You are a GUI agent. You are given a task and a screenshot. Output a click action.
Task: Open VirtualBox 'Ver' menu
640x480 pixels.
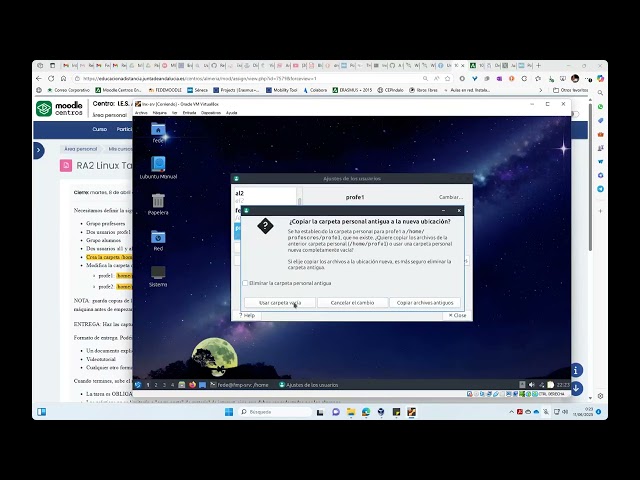click(x=175, y=113)
